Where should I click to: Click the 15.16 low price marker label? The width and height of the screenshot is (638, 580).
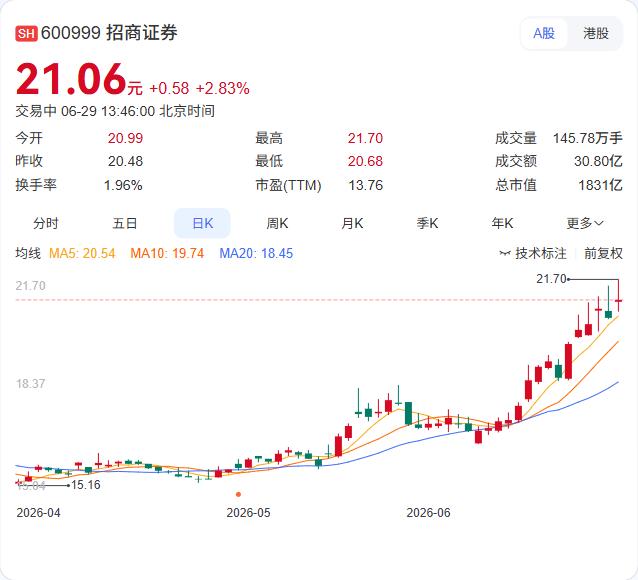point(85,485)
